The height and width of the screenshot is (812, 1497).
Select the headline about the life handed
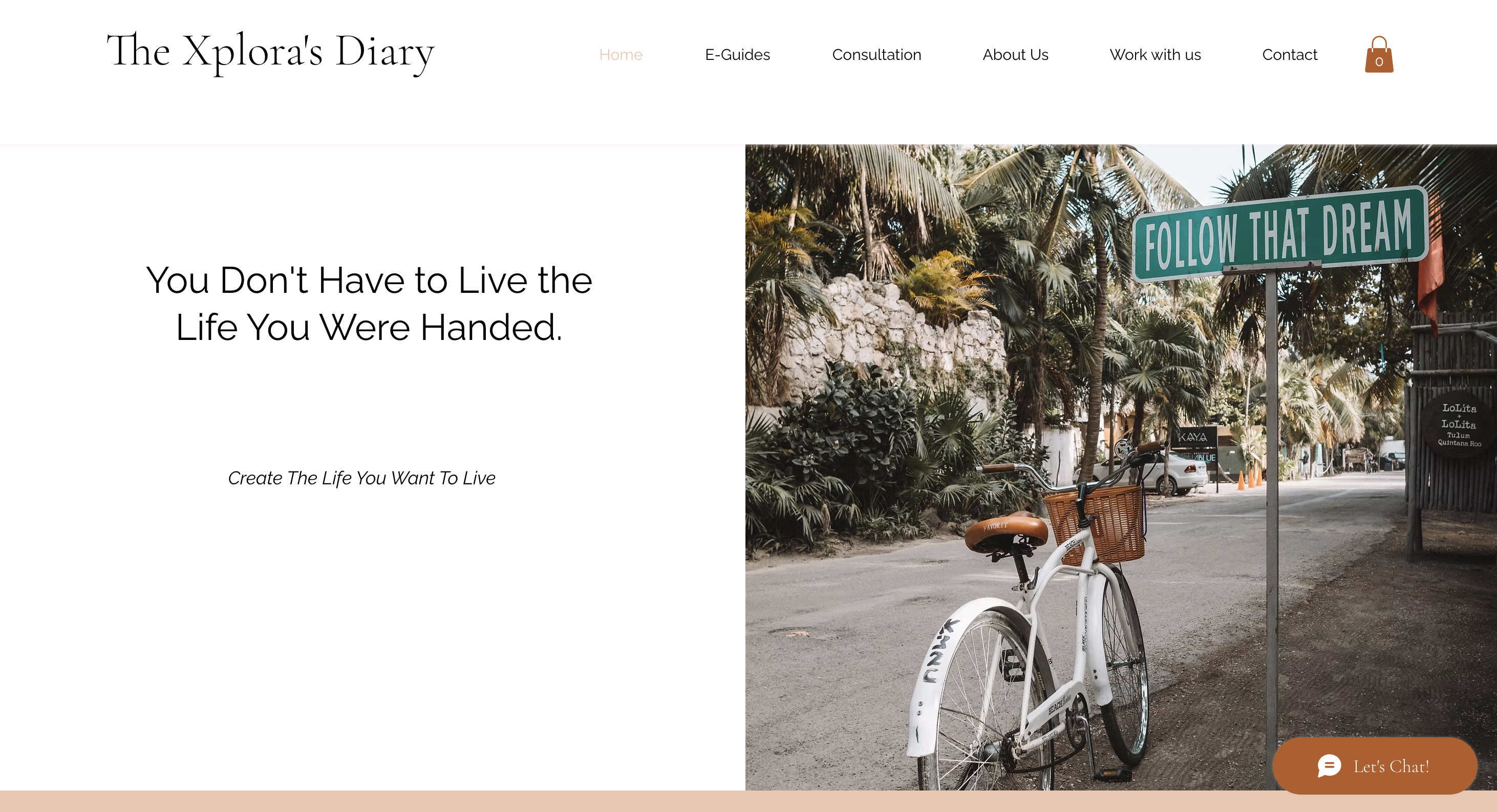pos(369,304)
